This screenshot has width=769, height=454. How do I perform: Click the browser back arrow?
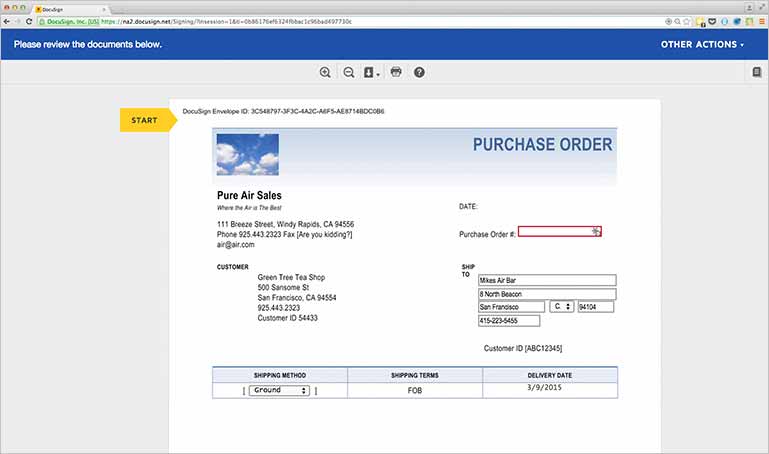pos(9,21)
